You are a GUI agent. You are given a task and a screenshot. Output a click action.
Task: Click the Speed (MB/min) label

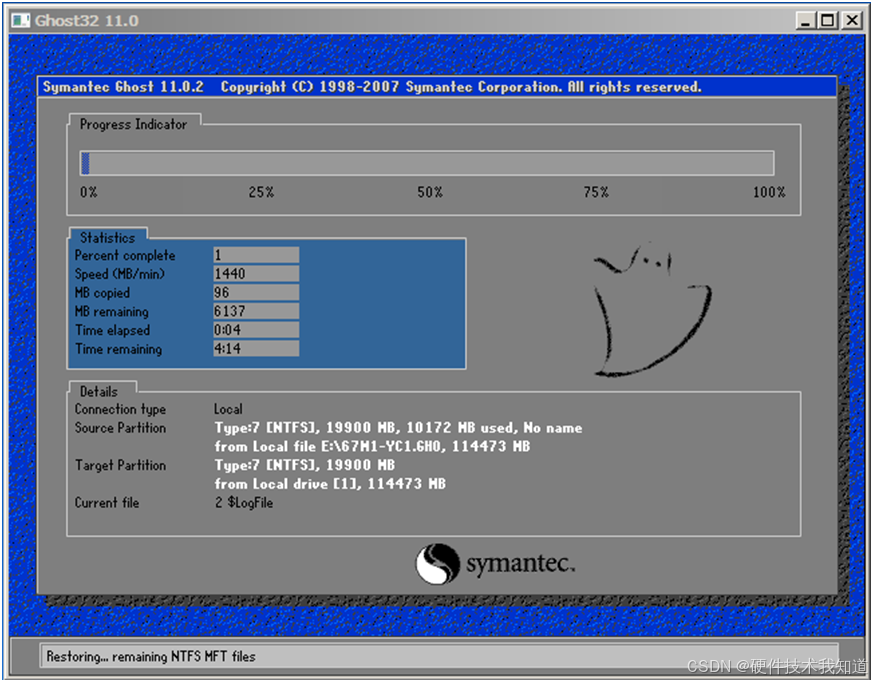click(x=120, y=274)
